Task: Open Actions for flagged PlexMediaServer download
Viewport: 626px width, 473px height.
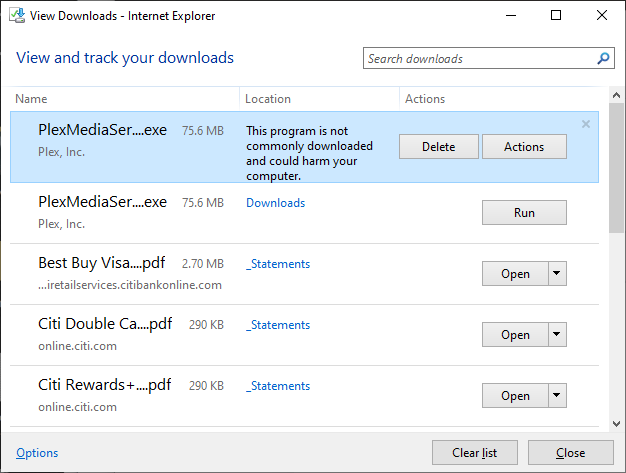Action: [x=524, y=147]
